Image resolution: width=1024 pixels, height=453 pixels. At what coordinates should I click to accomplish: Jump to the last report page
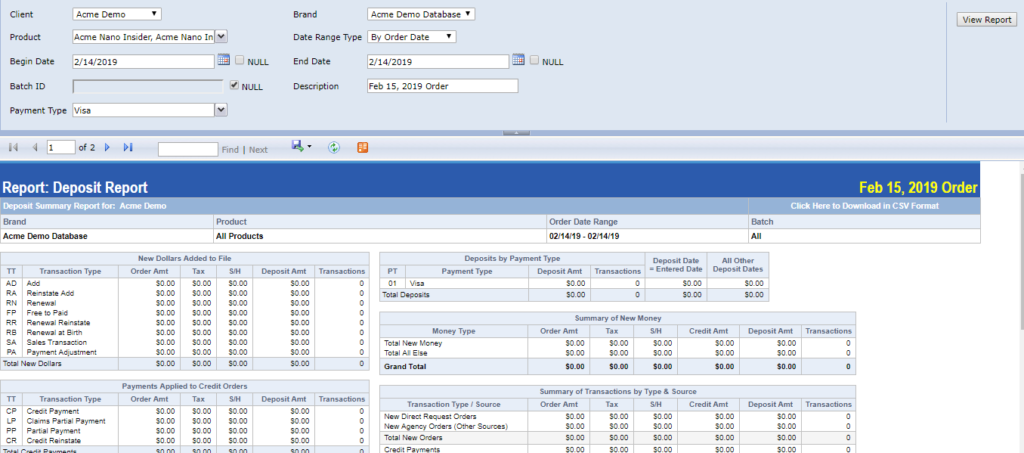128,148
